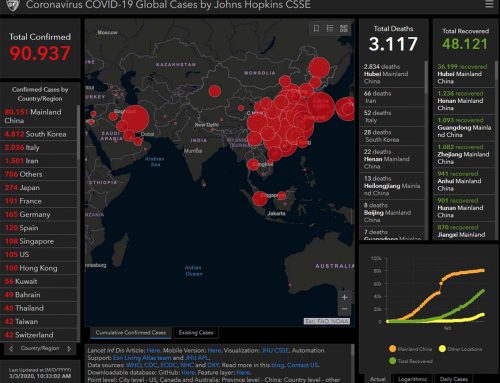Click the Henan 1,236 recovered entry
The width and height of the screenshot is (500, 383).
[464, 101]
